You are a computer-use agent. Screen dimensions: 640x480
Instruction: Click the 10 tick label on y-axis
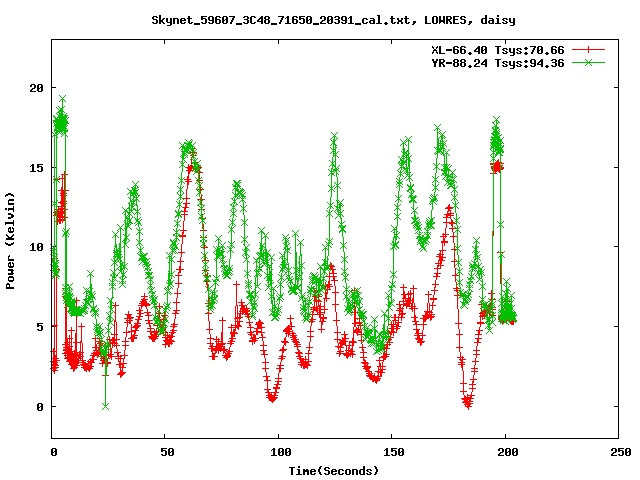tap(35, 247)
